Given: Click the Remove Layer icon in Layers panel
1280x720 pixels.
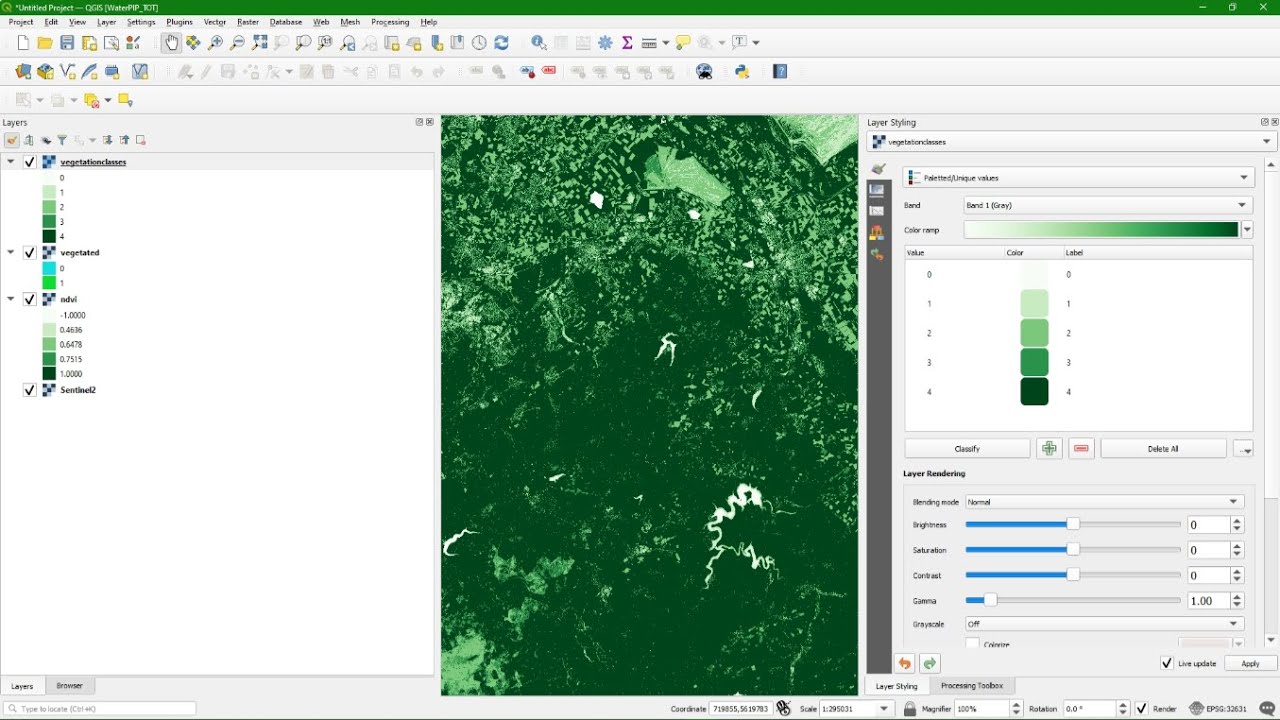Looking at the screenshot, I should [x=141, y=140].
